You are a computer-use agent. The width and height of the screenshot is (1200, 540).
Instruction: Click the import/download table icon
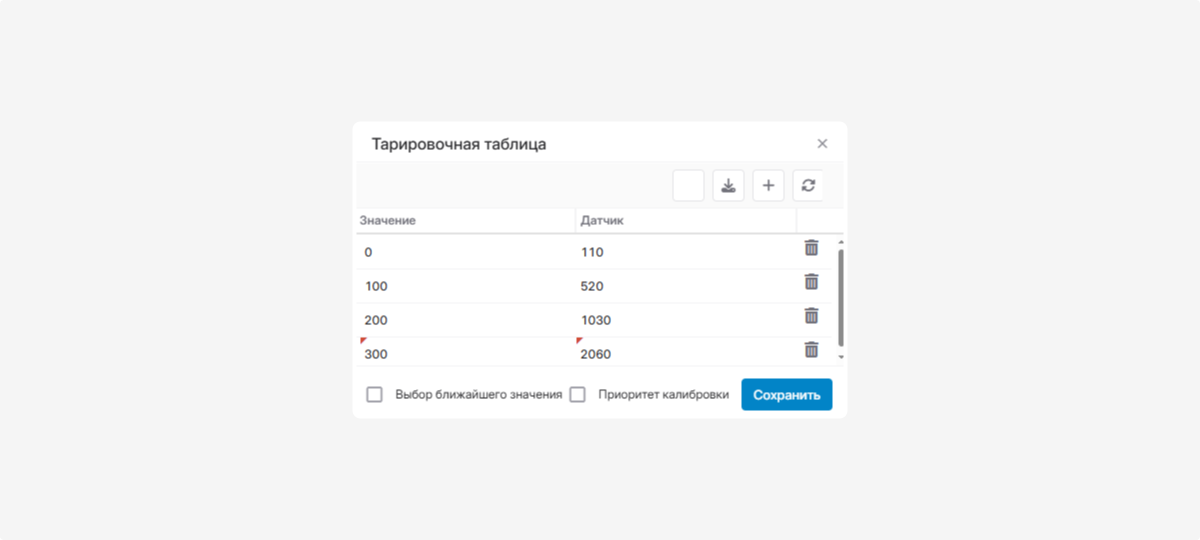tap(728, 185)
